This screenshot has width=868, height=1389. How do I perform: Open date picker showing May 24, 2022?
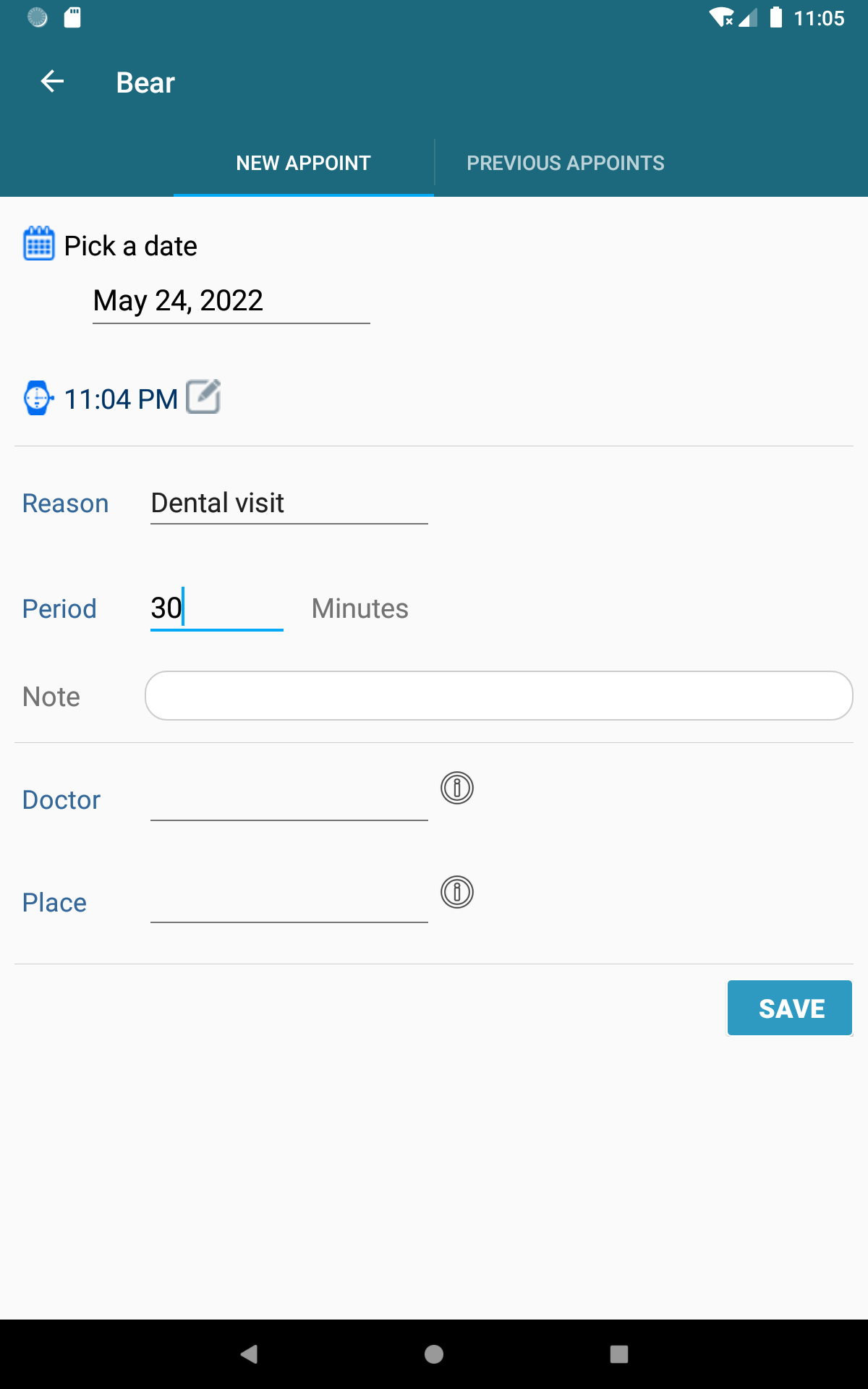231,301
